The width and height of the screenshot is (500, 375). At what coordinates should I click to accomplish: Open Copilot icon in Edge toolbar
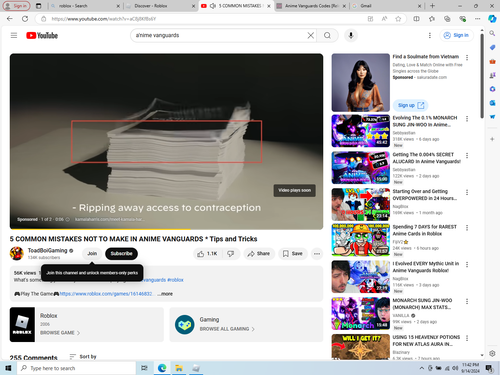[x=492, y=19]
